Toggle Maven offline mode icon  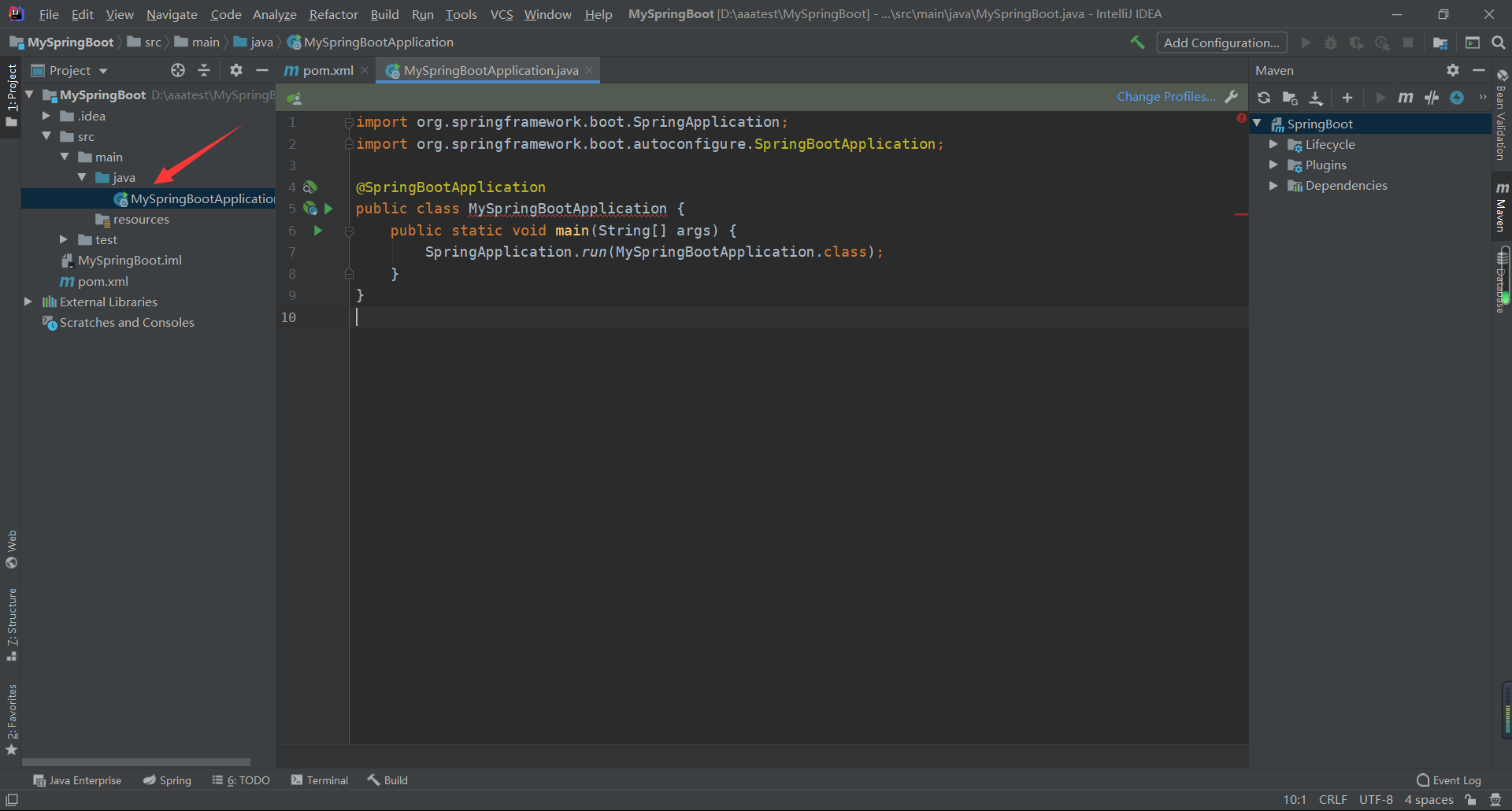[x=1432, y=98]
